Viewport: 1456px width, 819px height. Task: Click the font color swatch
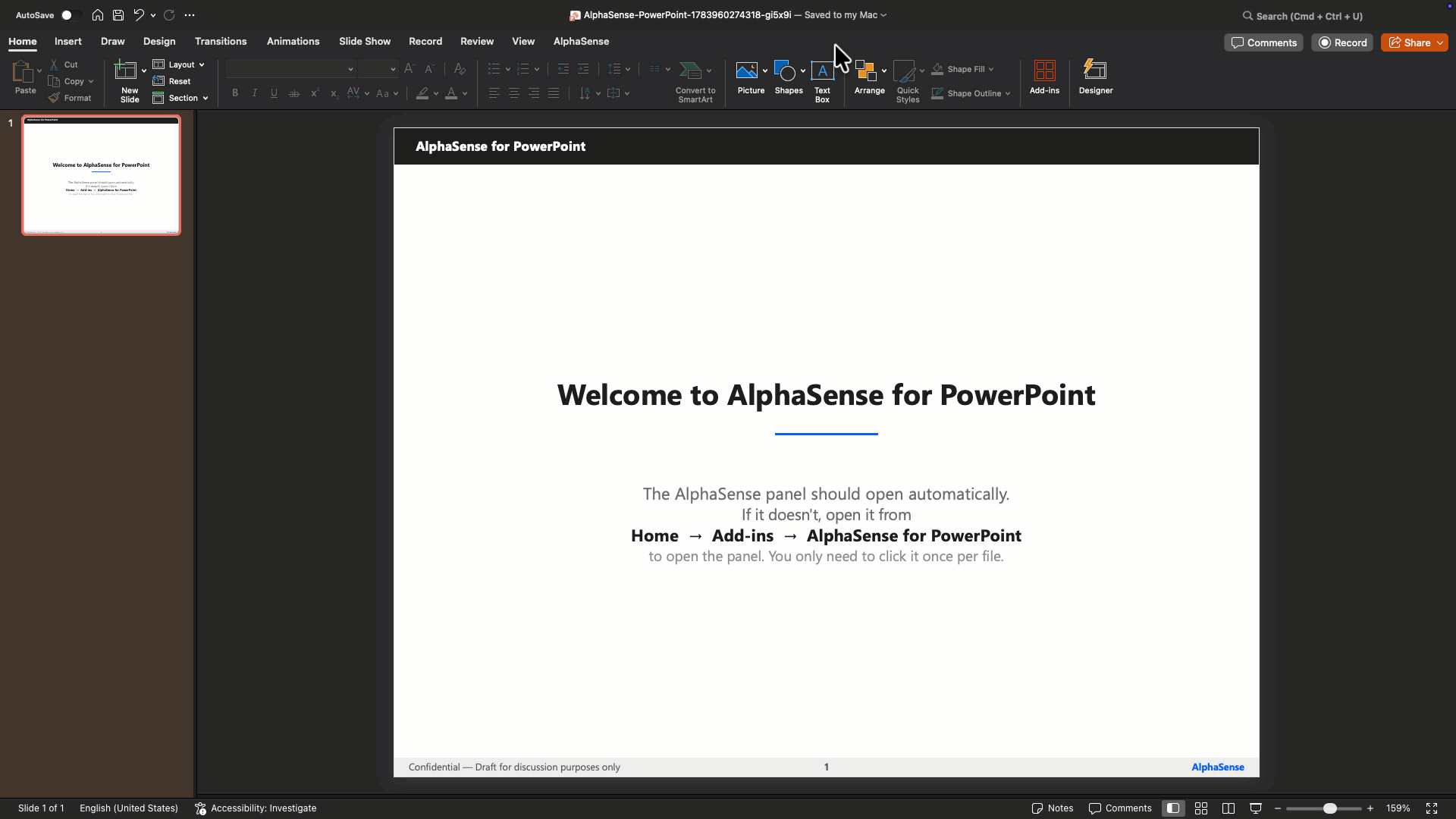451,93
